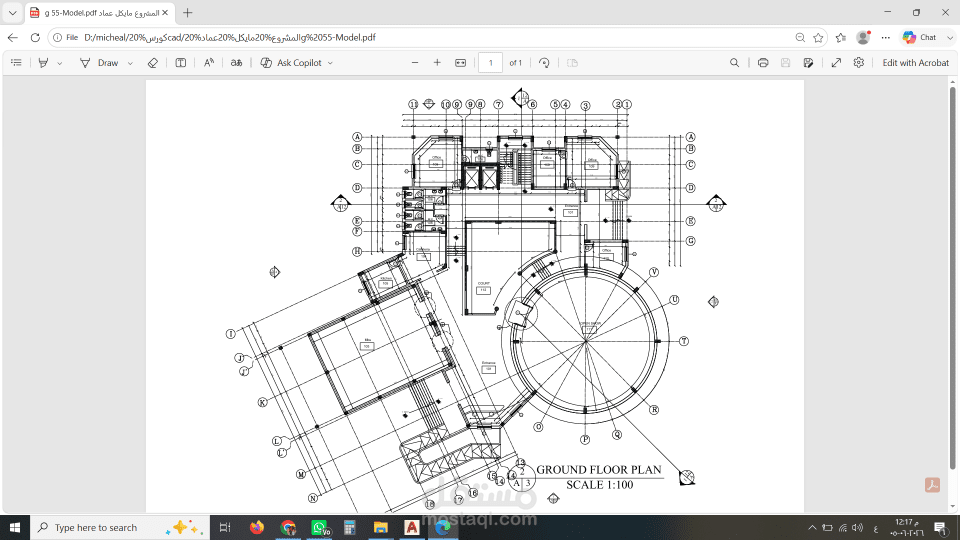Click the address bar URL
The height and width of the screenshot is (540, 960).
pos(230,37)
